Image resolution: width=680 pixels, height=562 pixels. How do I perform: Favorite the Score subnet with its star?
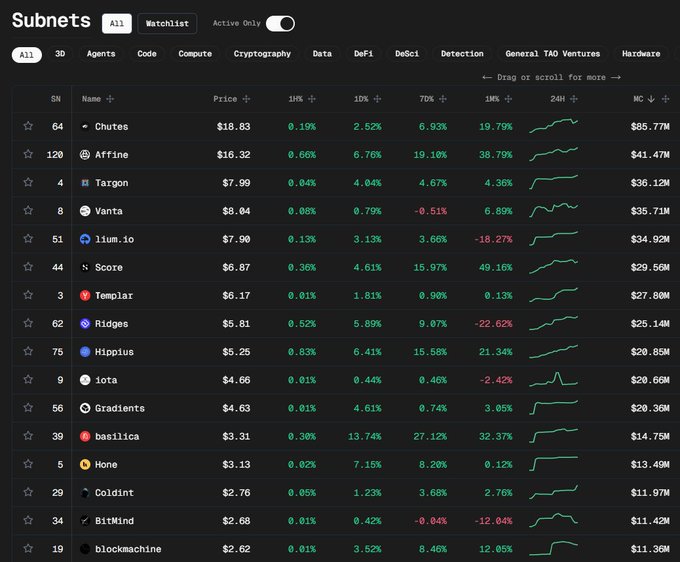point(28,268)
